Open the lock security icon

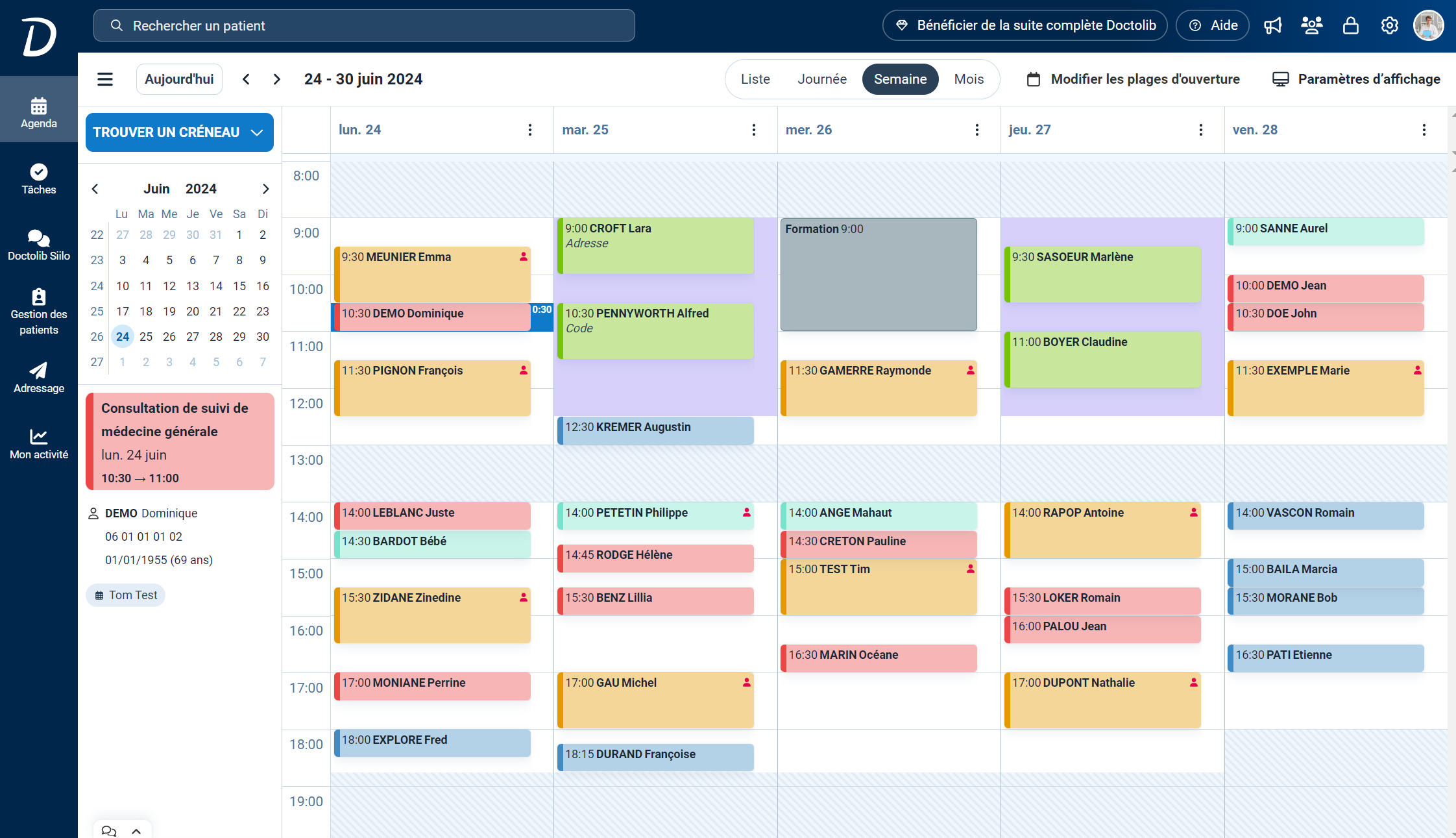pos(1351,25)
